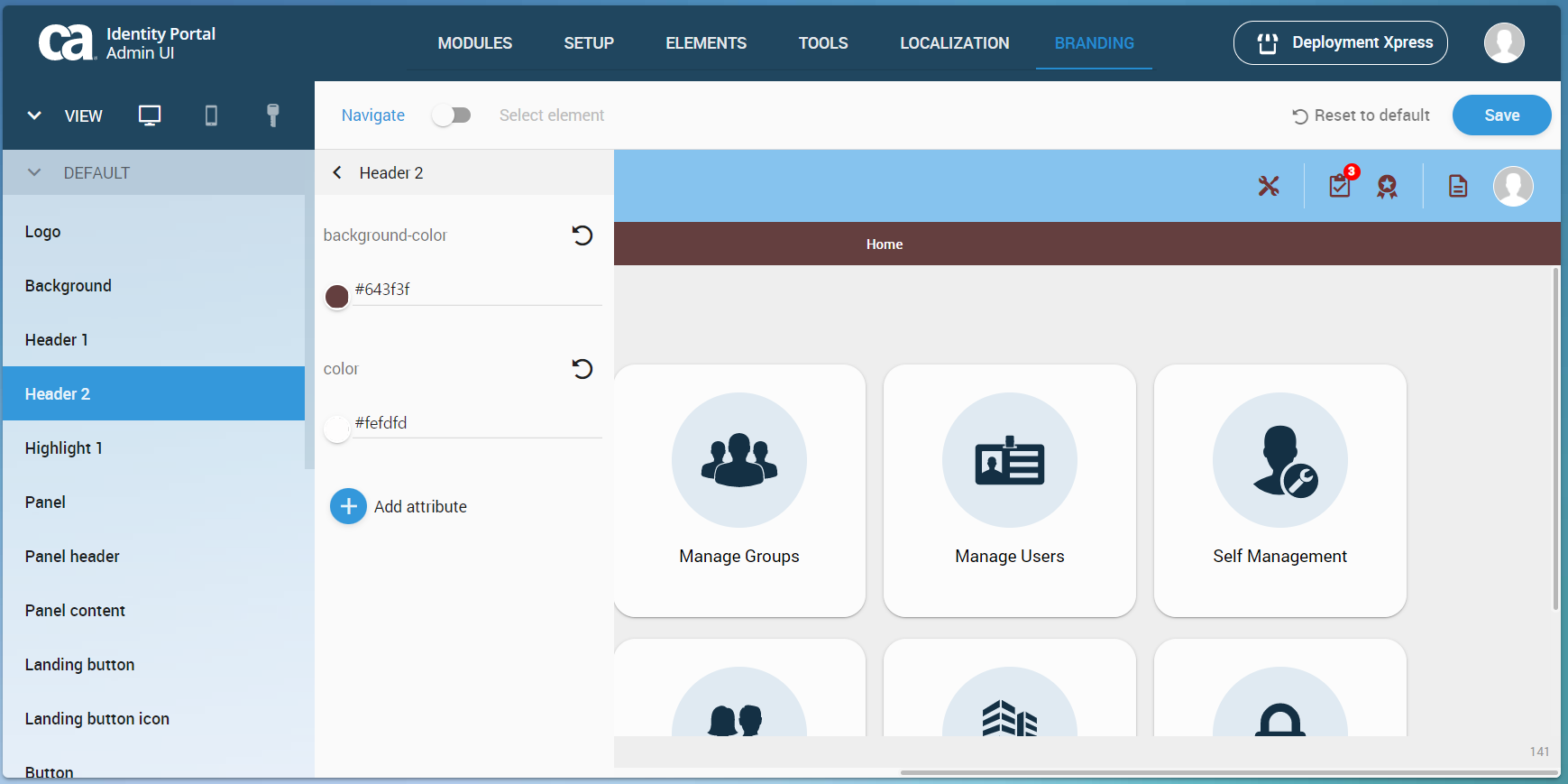Reset background-color attribute to default
The image size is (1568, 784).
pos(582,235)
